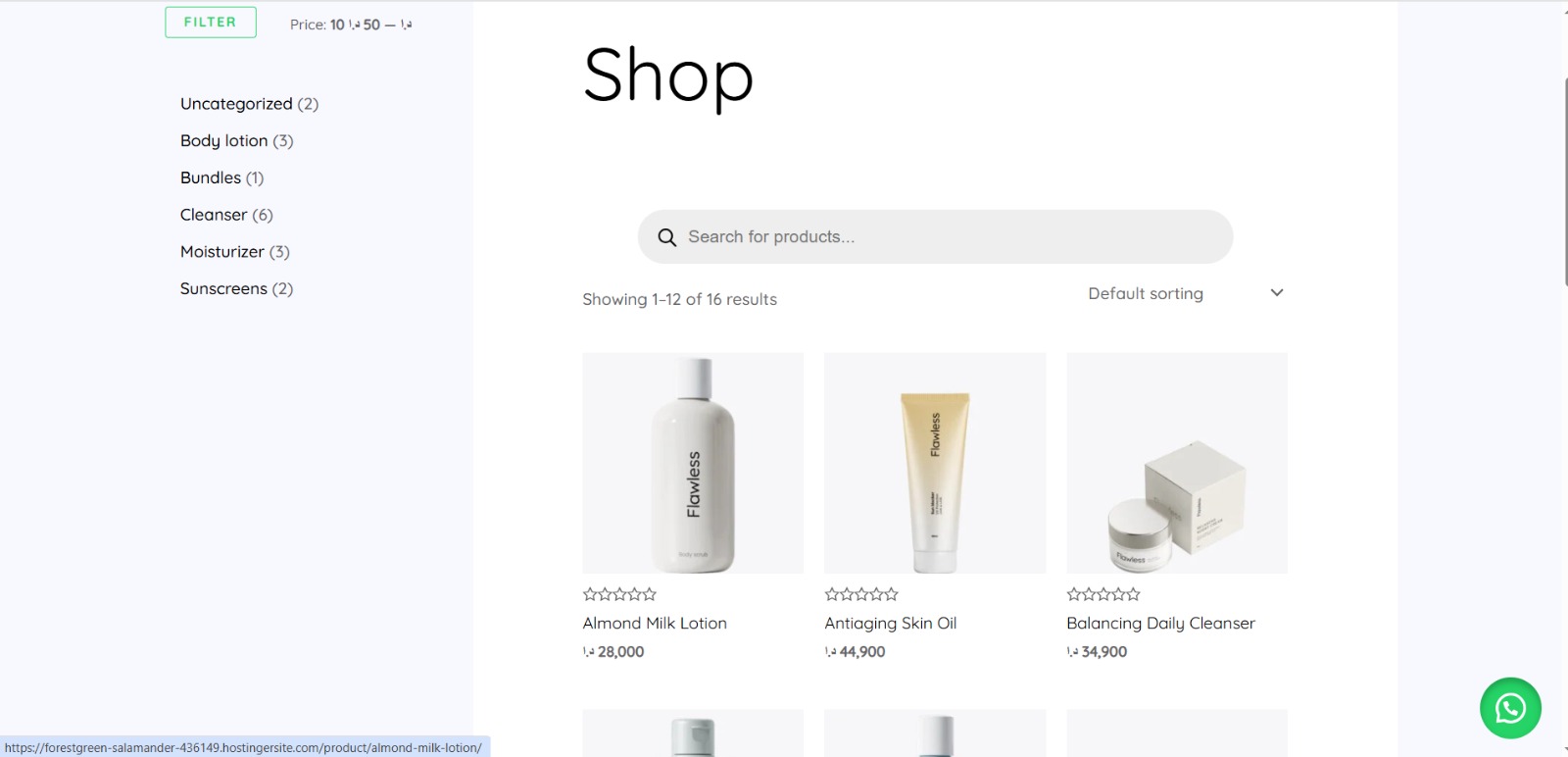Viewport: 1568px width, 757px height.
Task: Focus the Search for products field
Action: (941, 237)
